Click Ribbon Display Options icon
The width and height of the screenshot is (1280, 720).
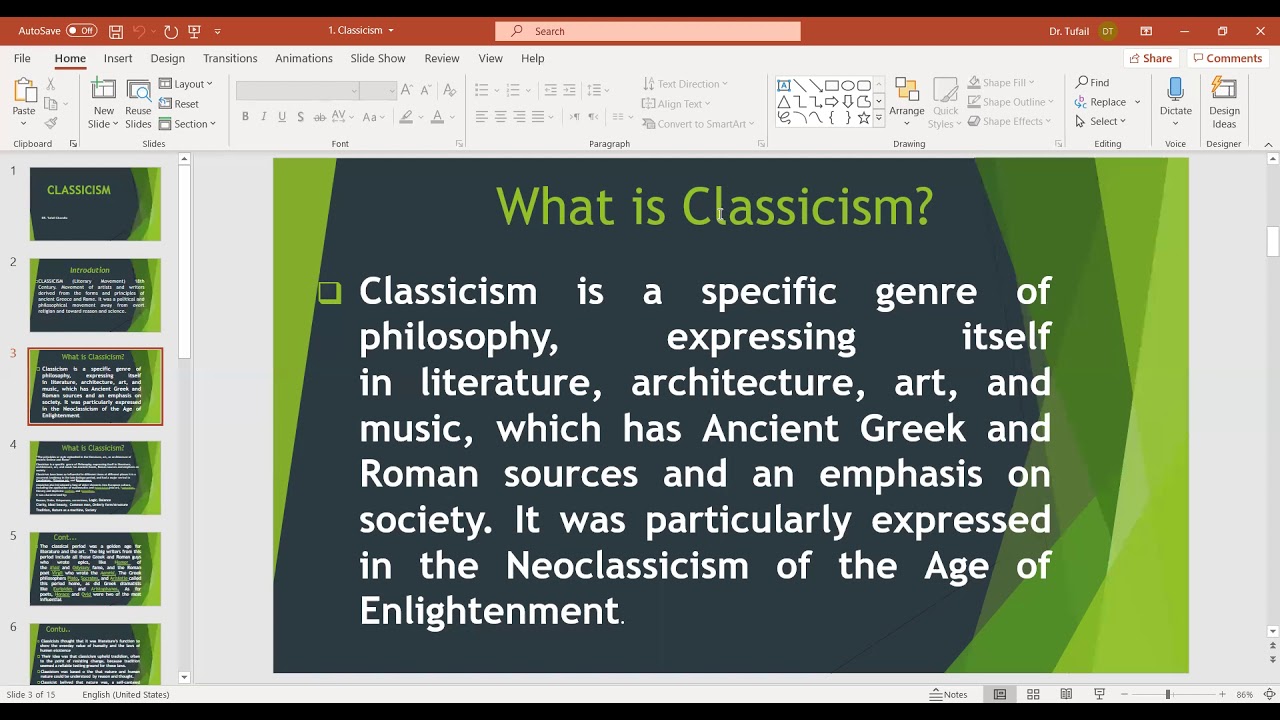click(1146, 31)
